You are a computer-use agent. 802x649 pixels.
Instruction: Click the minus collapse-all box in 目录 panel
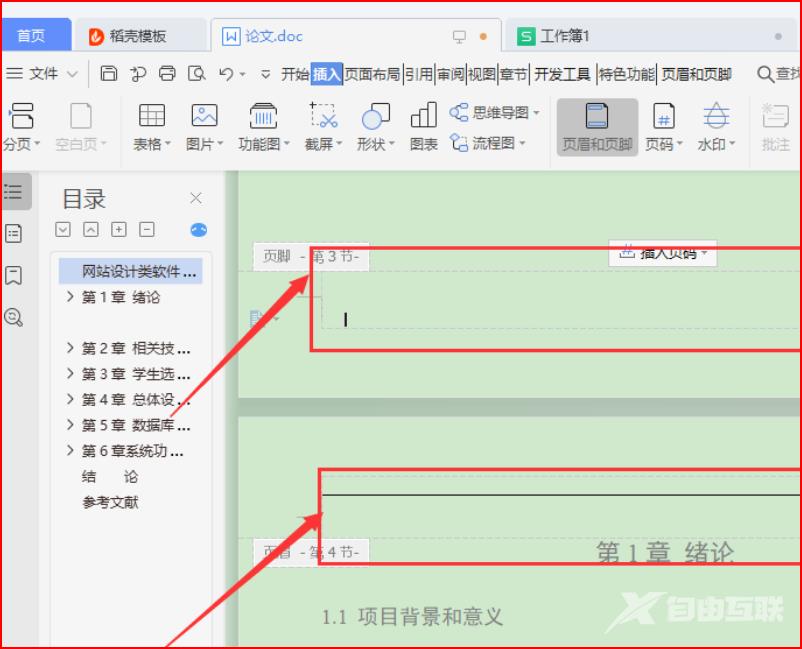147,229
